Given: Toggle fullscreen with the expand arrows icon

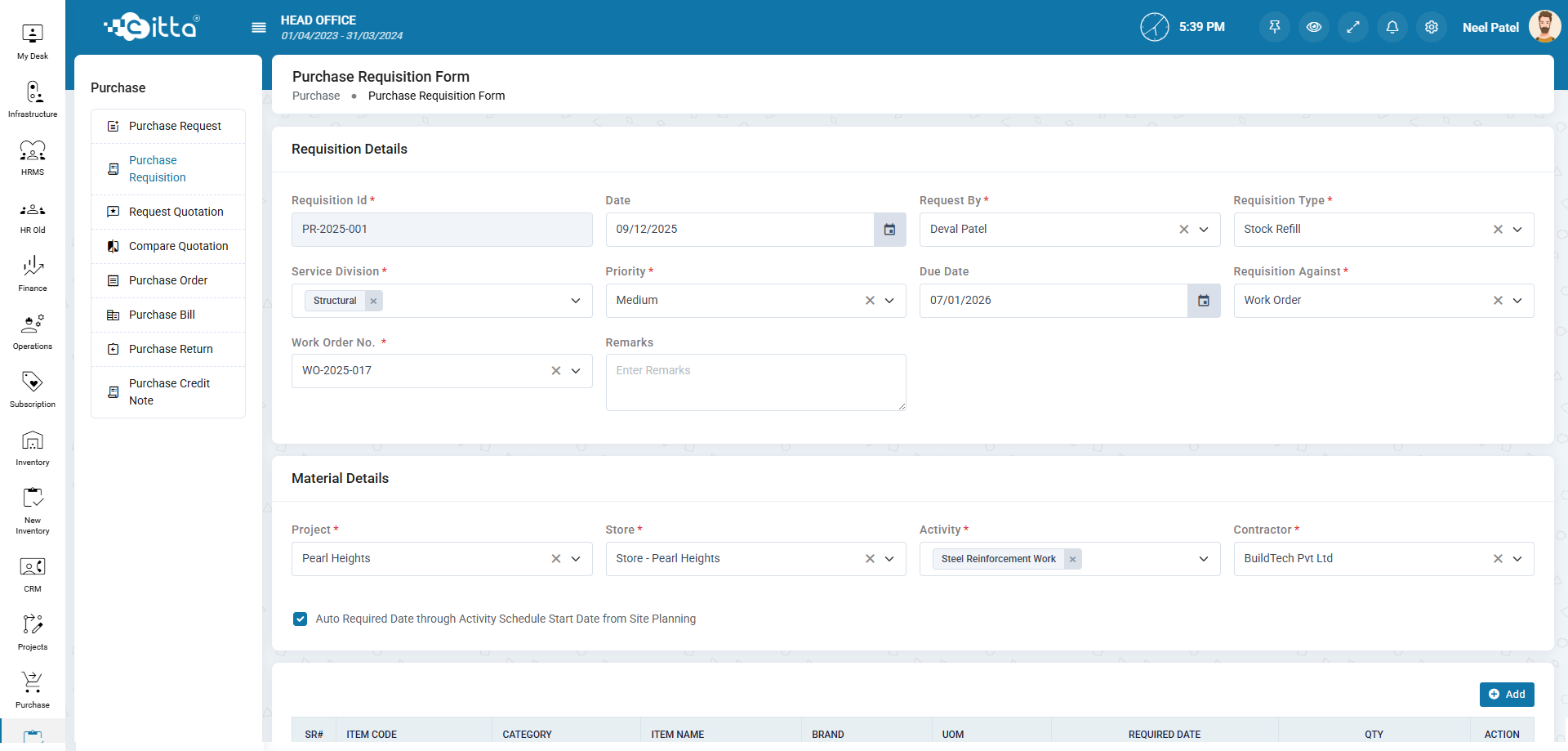Looking at the screenshot, I should (x=1353, y=27).
